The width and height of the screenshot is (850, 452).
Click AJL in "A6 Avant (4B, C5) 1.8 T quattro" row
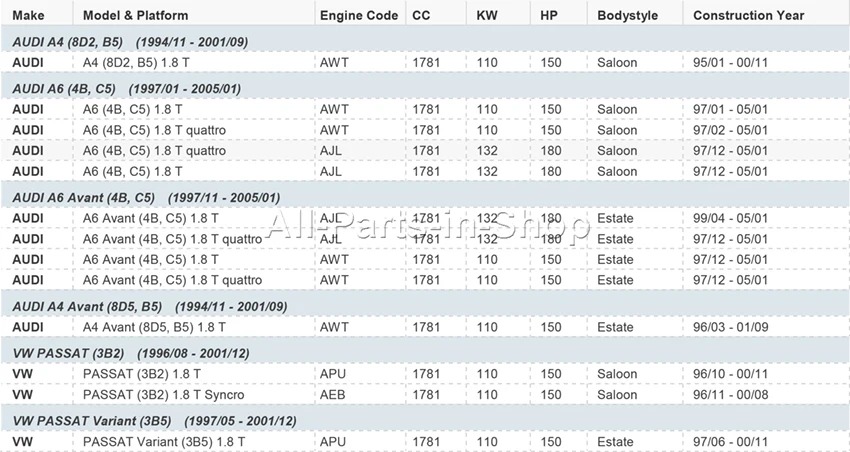[331, 239]
